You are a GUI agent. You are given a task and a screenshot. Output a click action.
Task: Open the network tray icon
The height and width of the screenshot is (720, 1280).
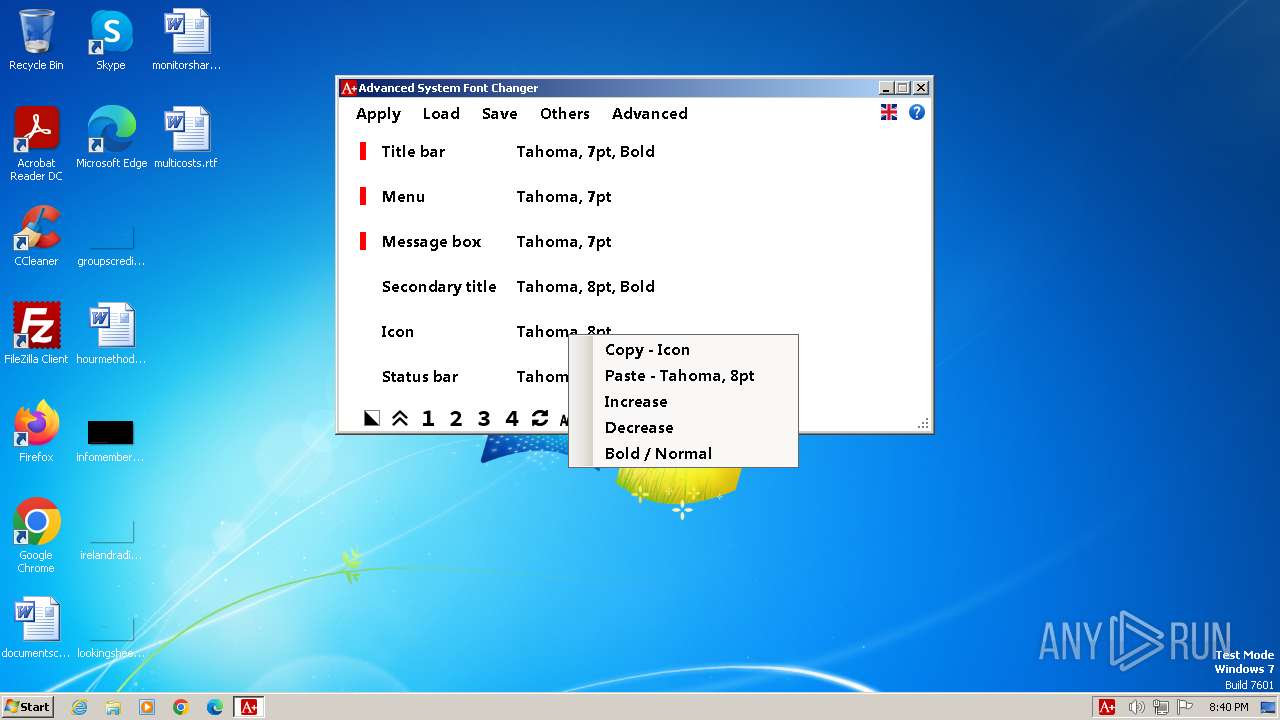(1161, 707)
